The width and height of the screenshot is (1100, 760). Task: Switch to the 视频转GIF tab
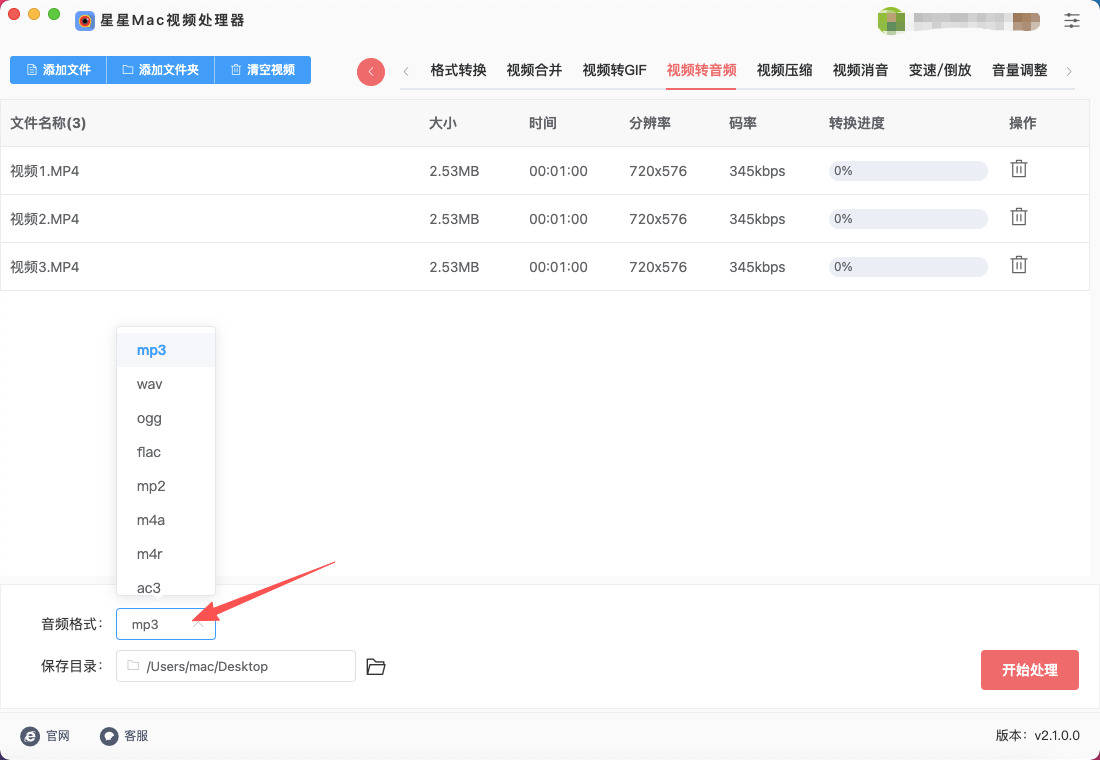pos(614,70)
